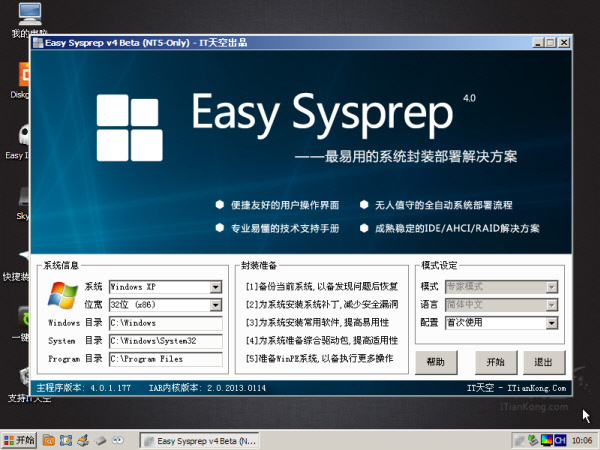
Task: Expand the 位宽 32位 (x86) dropdown
Action: tap(216, 305)
